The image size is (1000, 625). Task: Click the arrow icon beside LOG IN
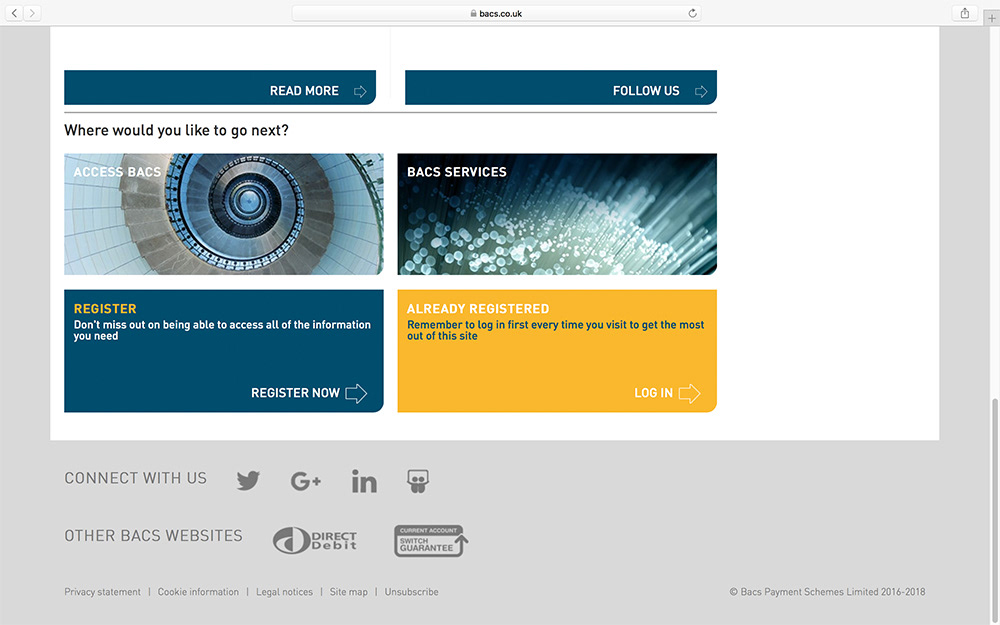[689, 393]
